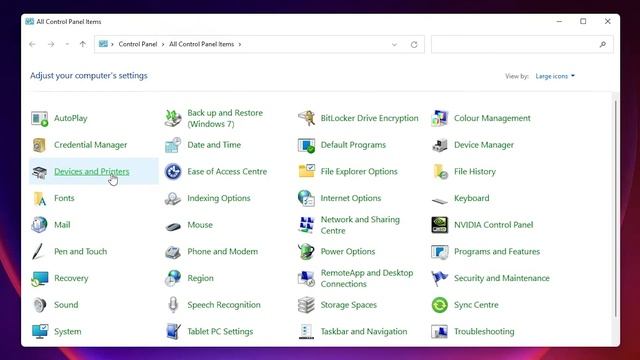The image size is (640, 360).
Task: Open the Recovery icon
Action: point(40,278)
